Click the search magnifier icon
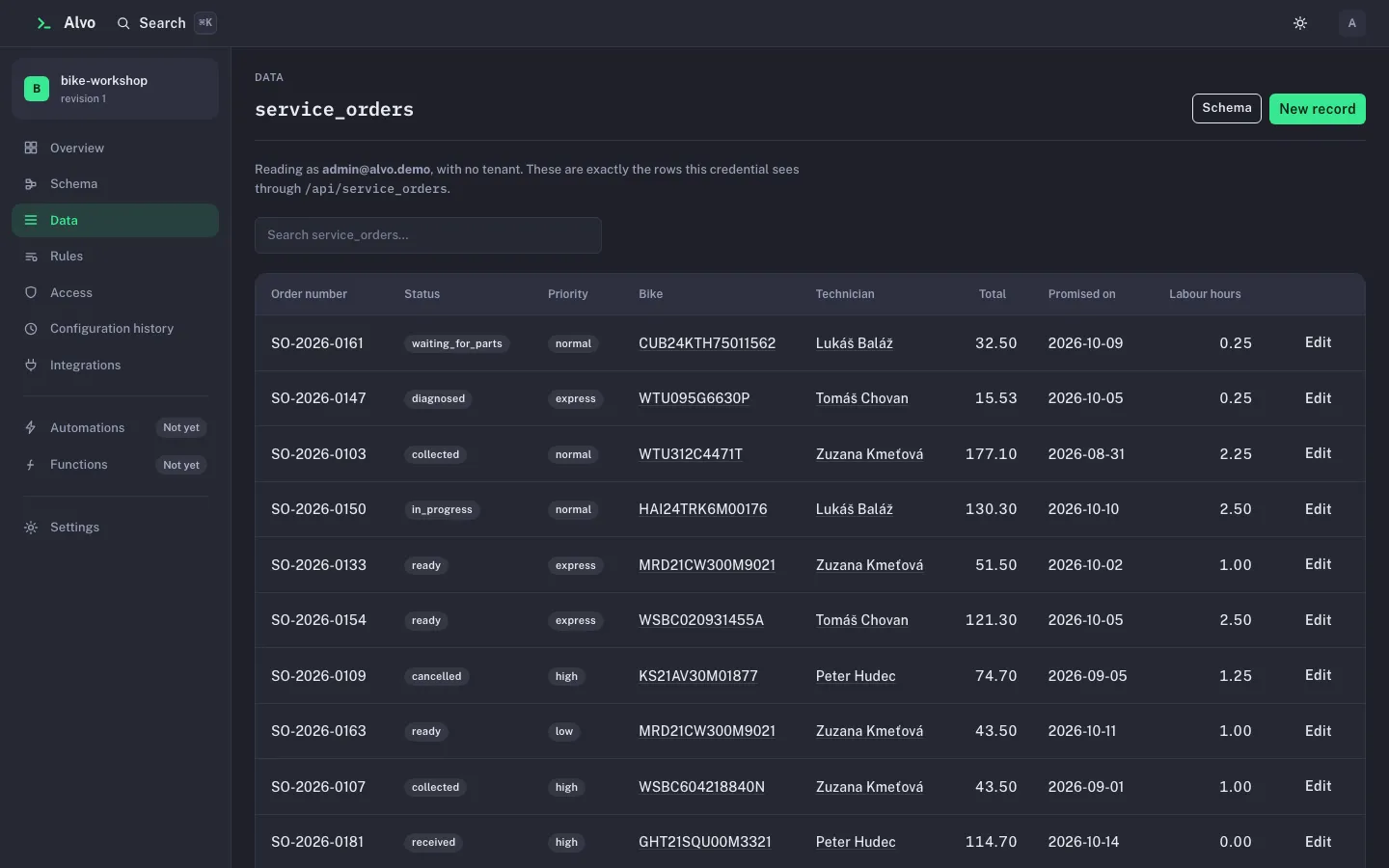The width and height of the screenshot is (1389, 868). click(x=123, y=23)
